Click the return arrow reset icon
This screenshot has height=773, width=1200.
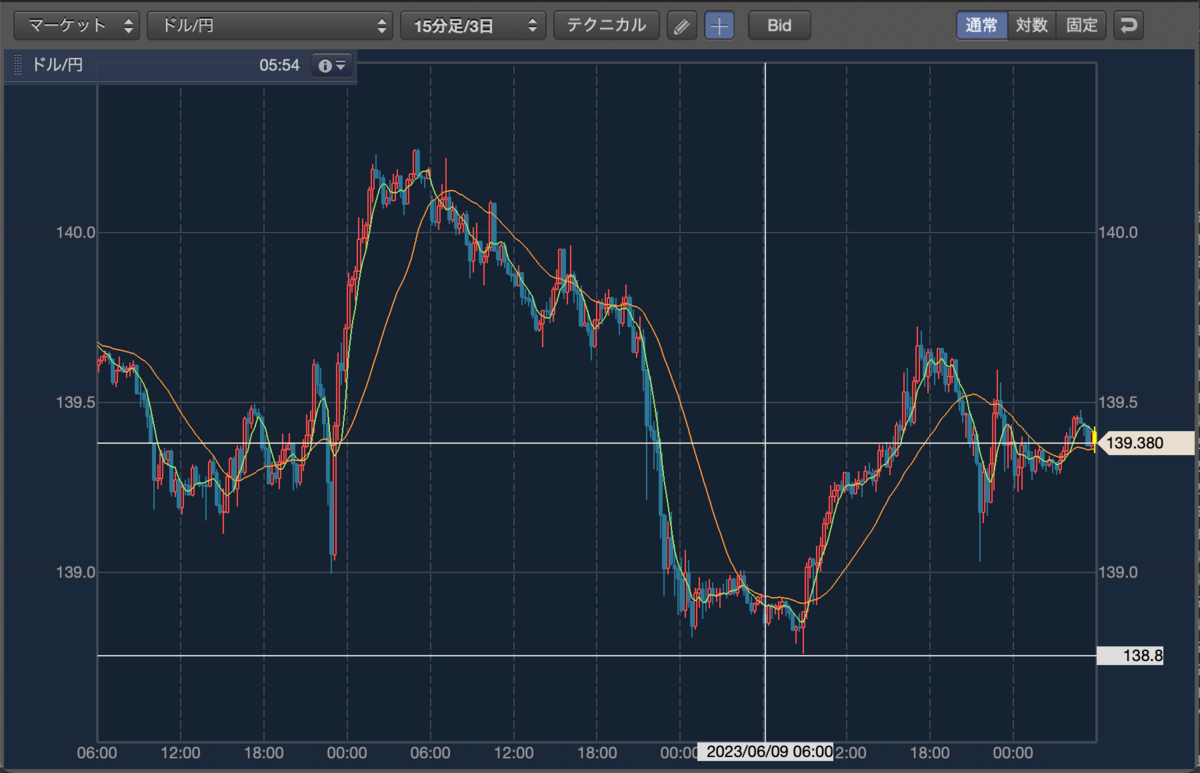(x=1129, y=26)
